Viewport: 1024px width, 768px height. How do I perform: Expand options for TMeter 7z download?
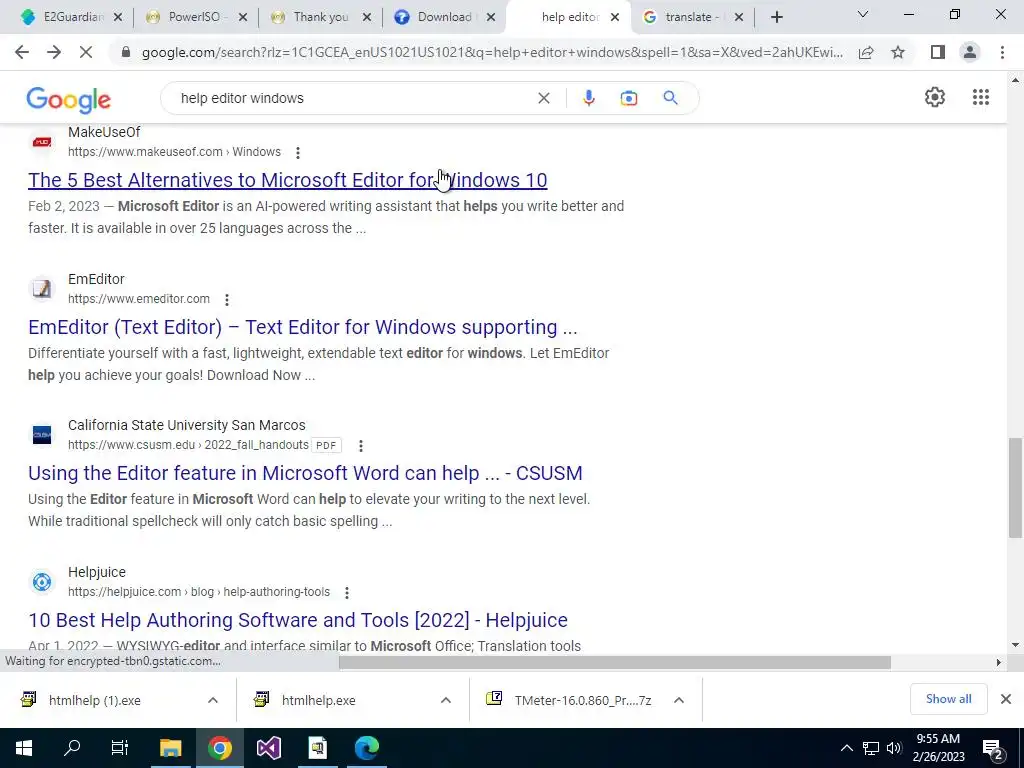click(679, 700)
